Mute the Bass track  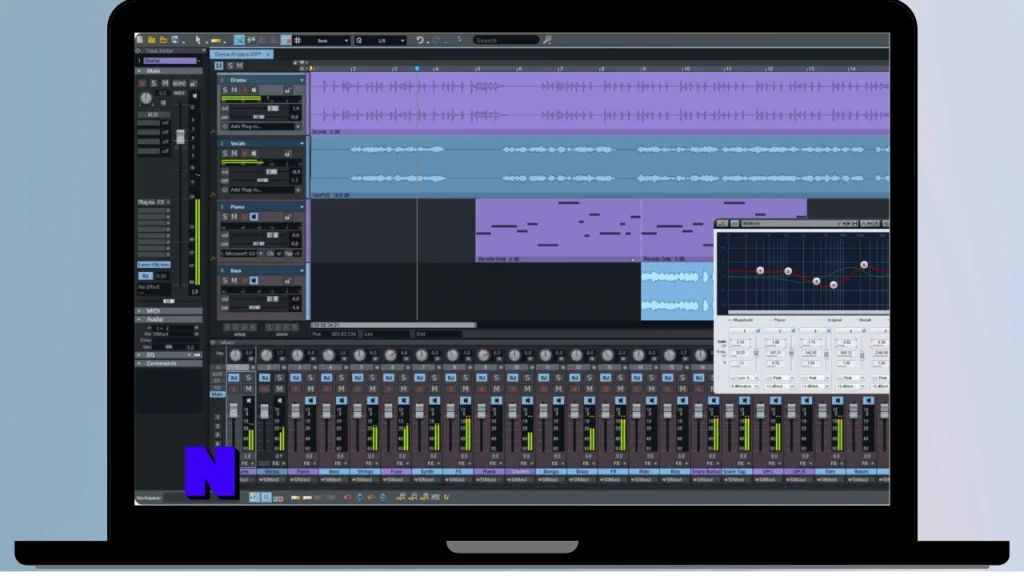coord(234,281)
